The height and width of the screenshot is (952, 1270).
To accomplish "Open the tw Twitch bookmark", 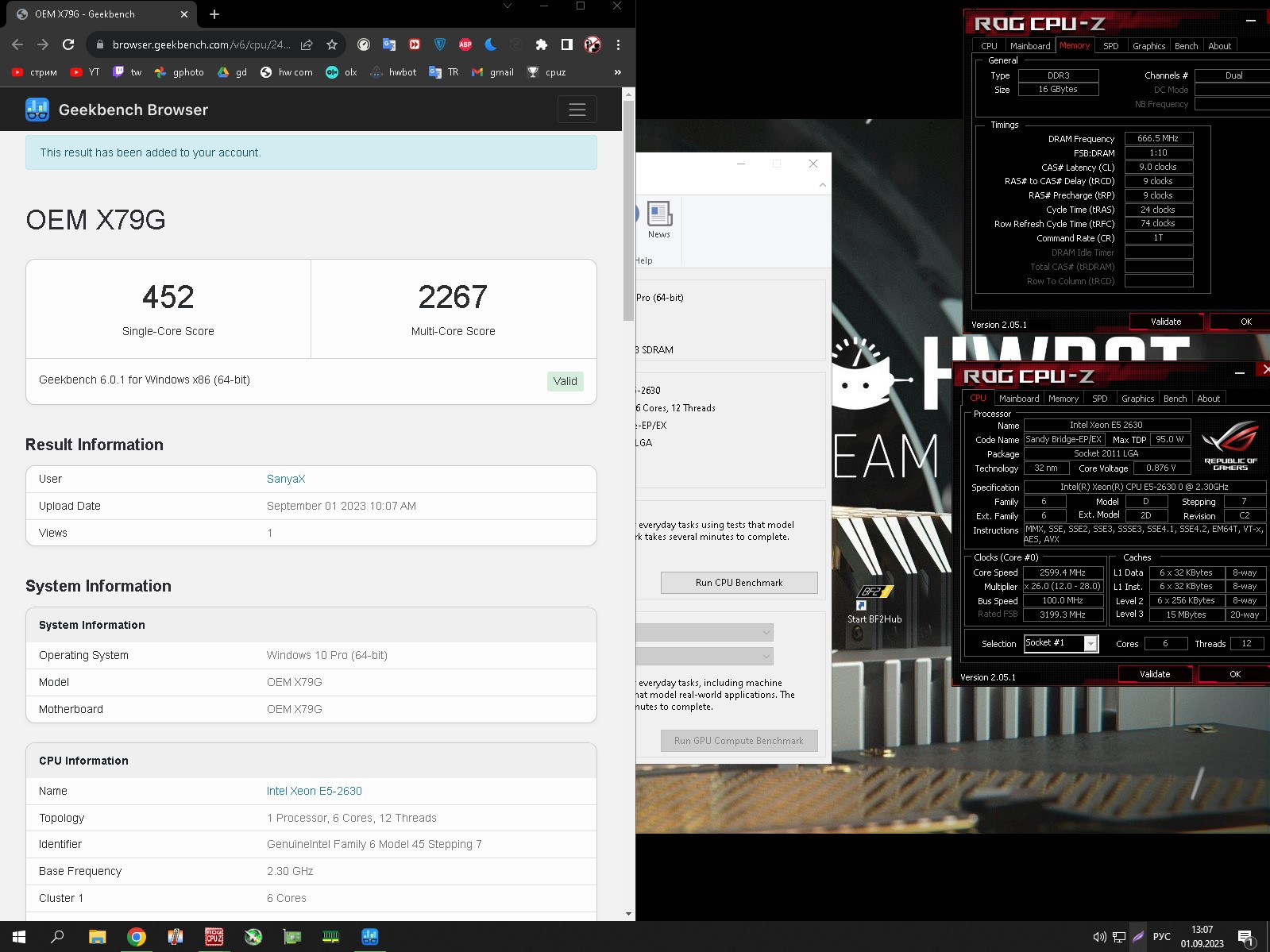I will coord(127,71).
